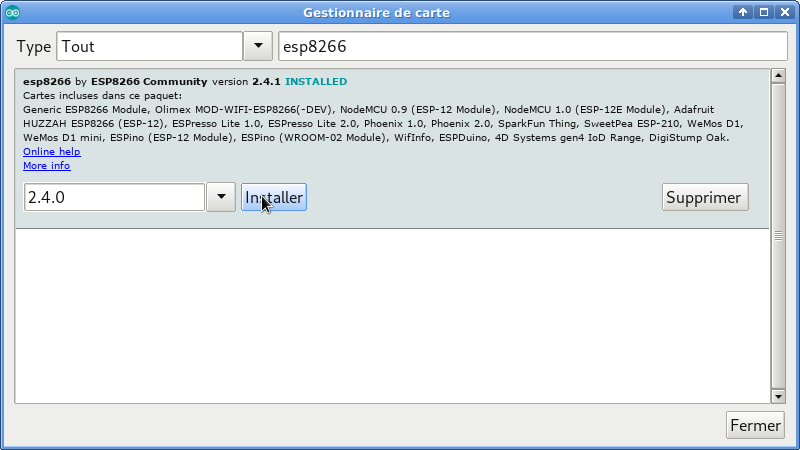Screen dimensions: 800x450
Task: Open the More info link
Action: 46,166
